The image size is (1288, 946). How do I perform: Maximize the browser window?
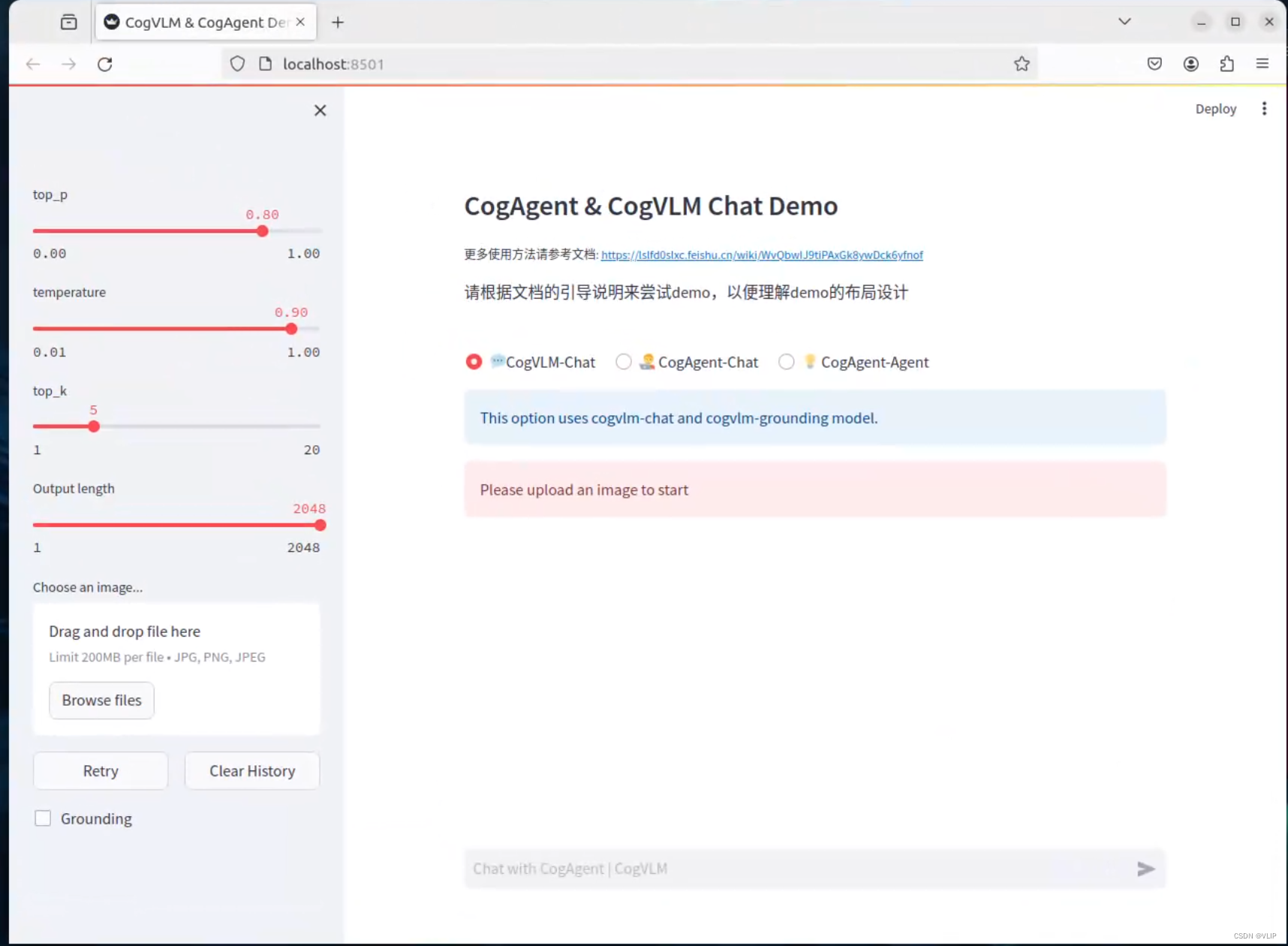pyautogui.click(x=1235, y=22)
